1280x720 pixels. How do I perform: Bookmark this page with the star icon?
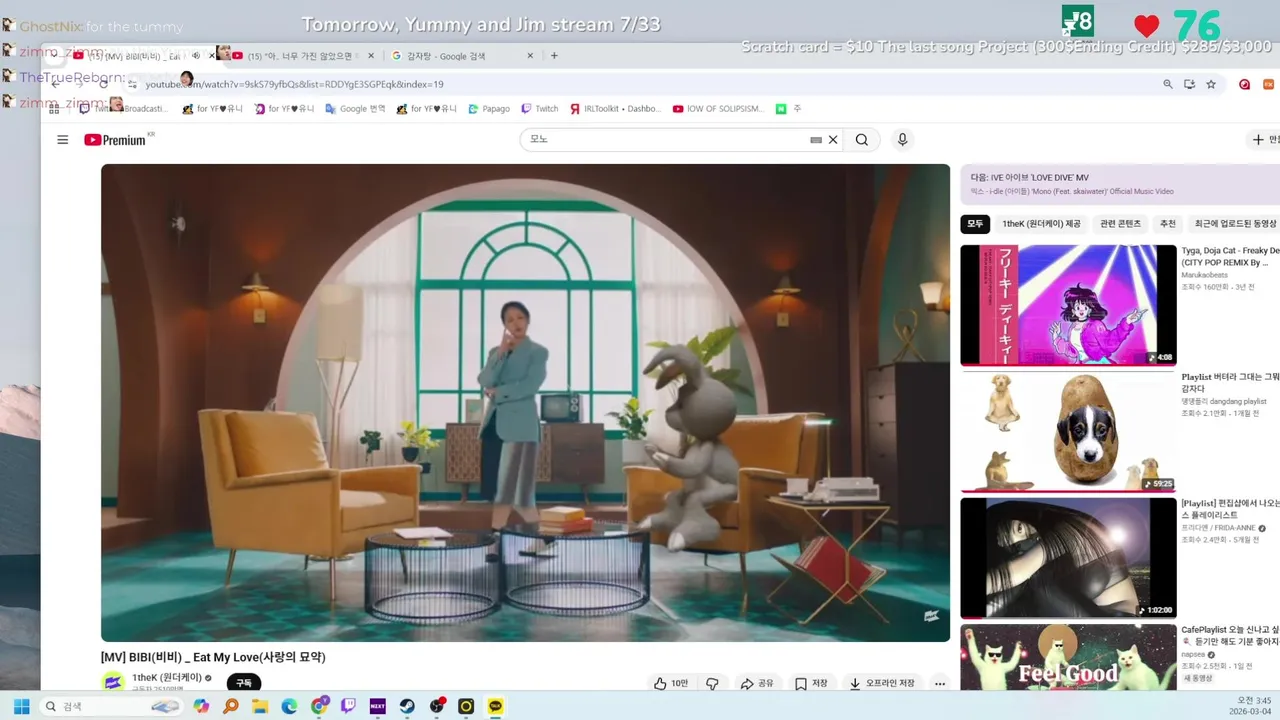click(1211, 85)
